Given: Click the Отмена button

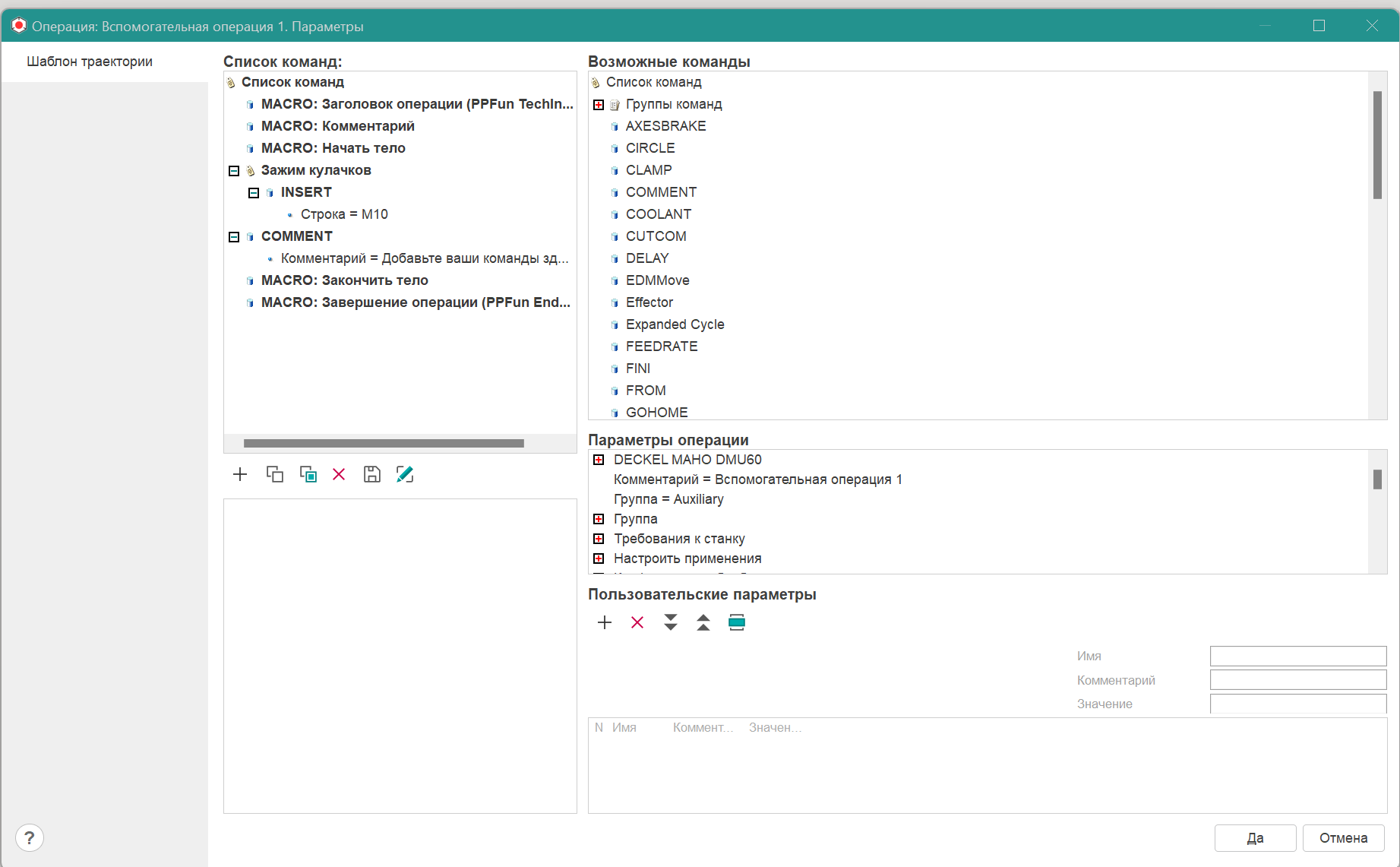Looking at the screenshot, I should tap(1343, 837).
